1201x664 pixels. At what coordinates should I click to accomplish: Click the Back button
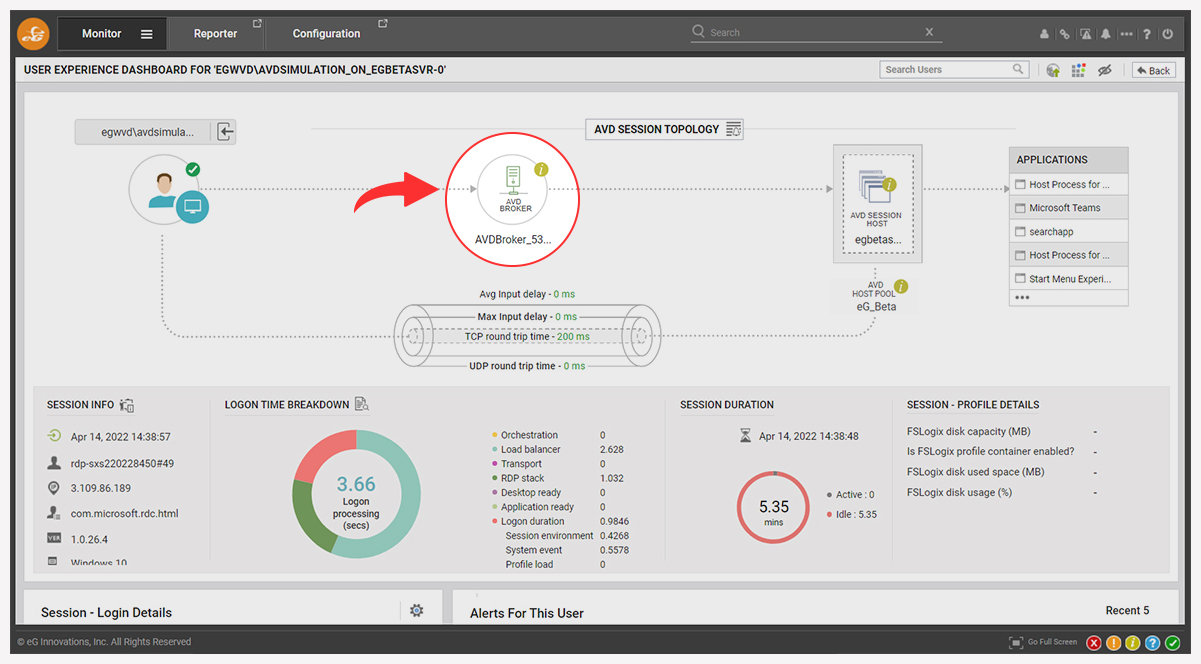pos(1154,70)
